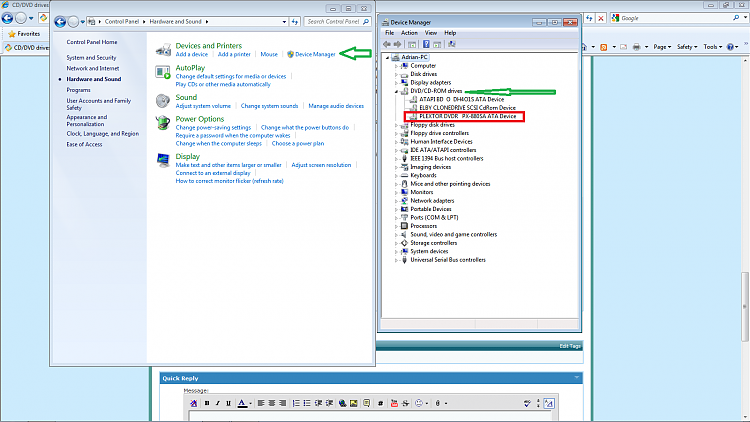Open font color dropdown arrow in editor
750x422 pixels.
[251, 404]
